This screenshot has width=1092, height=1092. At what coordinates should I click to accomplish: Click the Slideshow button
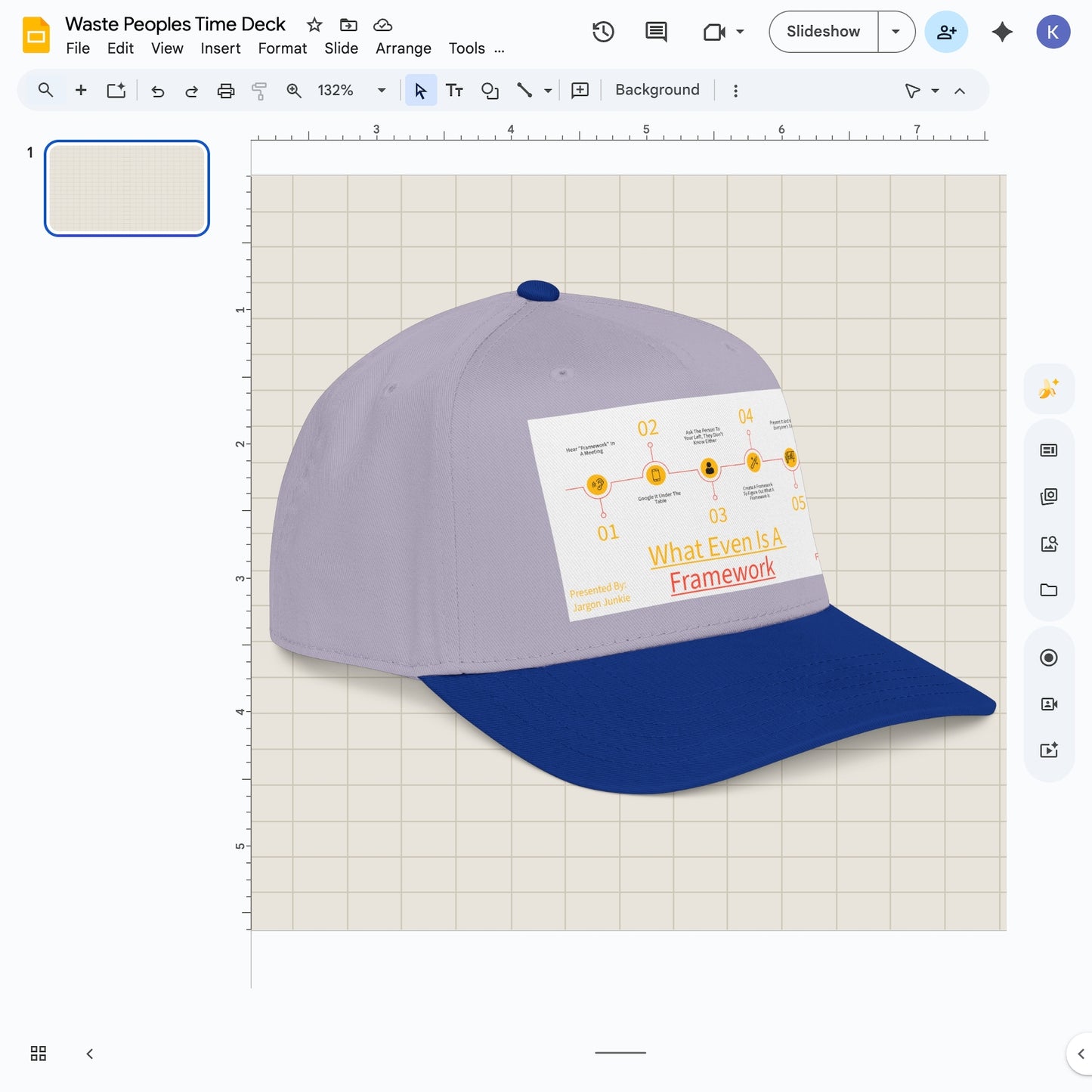click(x=822, y=32)
